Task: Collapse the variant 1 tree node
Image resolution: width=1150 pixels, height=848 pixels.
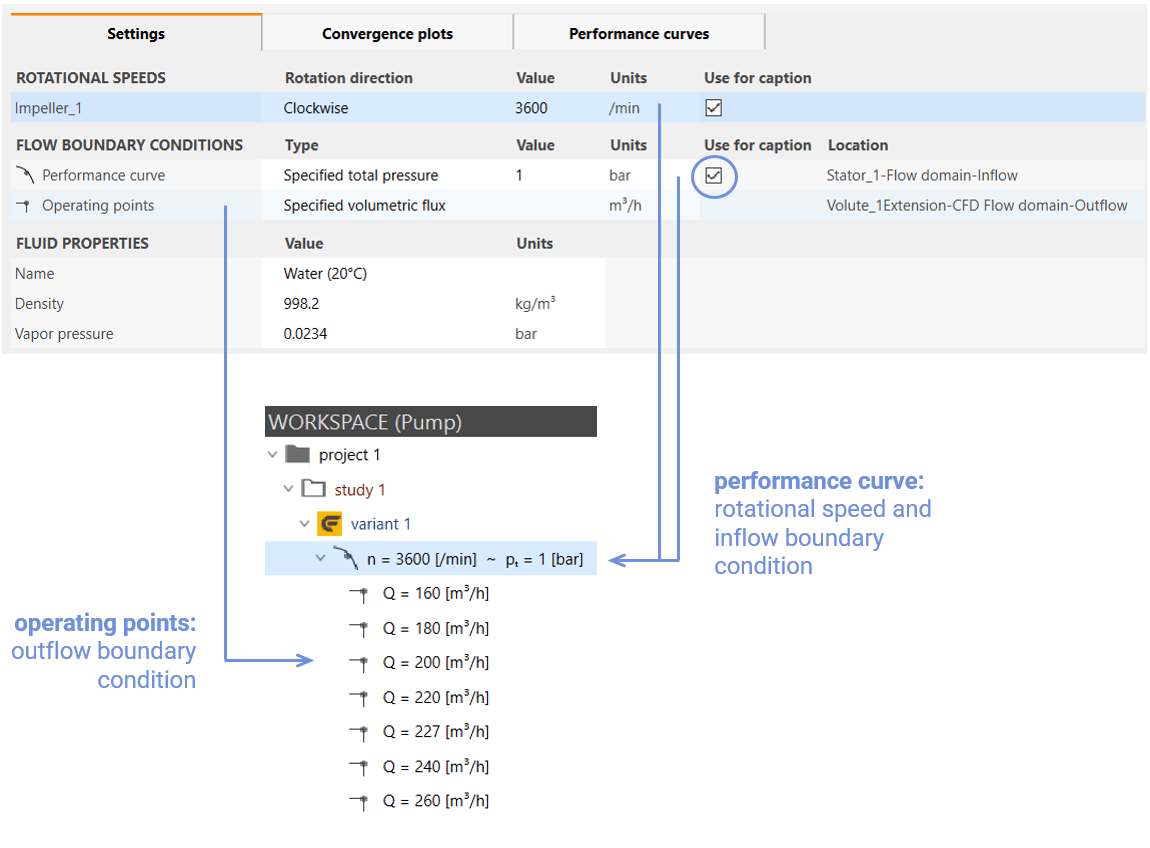Action: [x=304, y=524]
